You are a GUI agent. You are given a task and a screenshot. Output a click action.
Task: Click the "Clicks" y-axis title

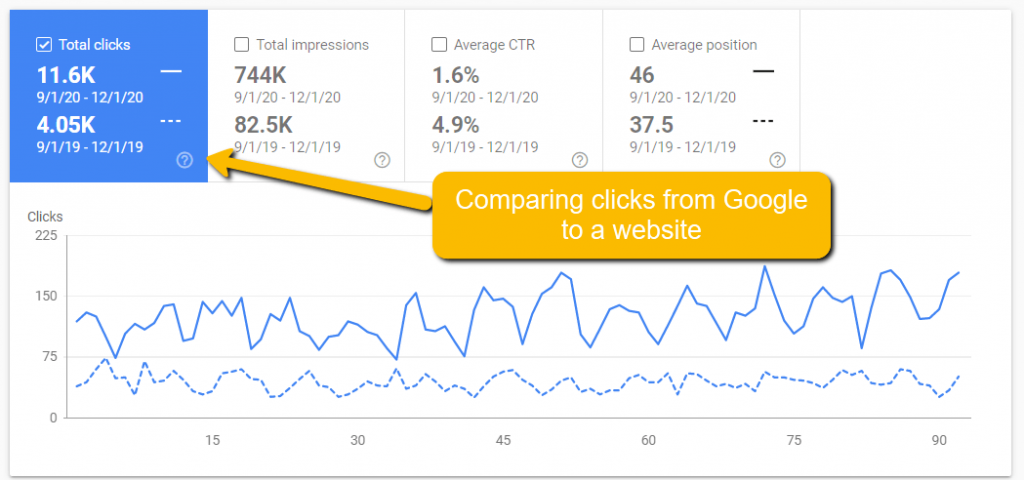coord(45,216)
